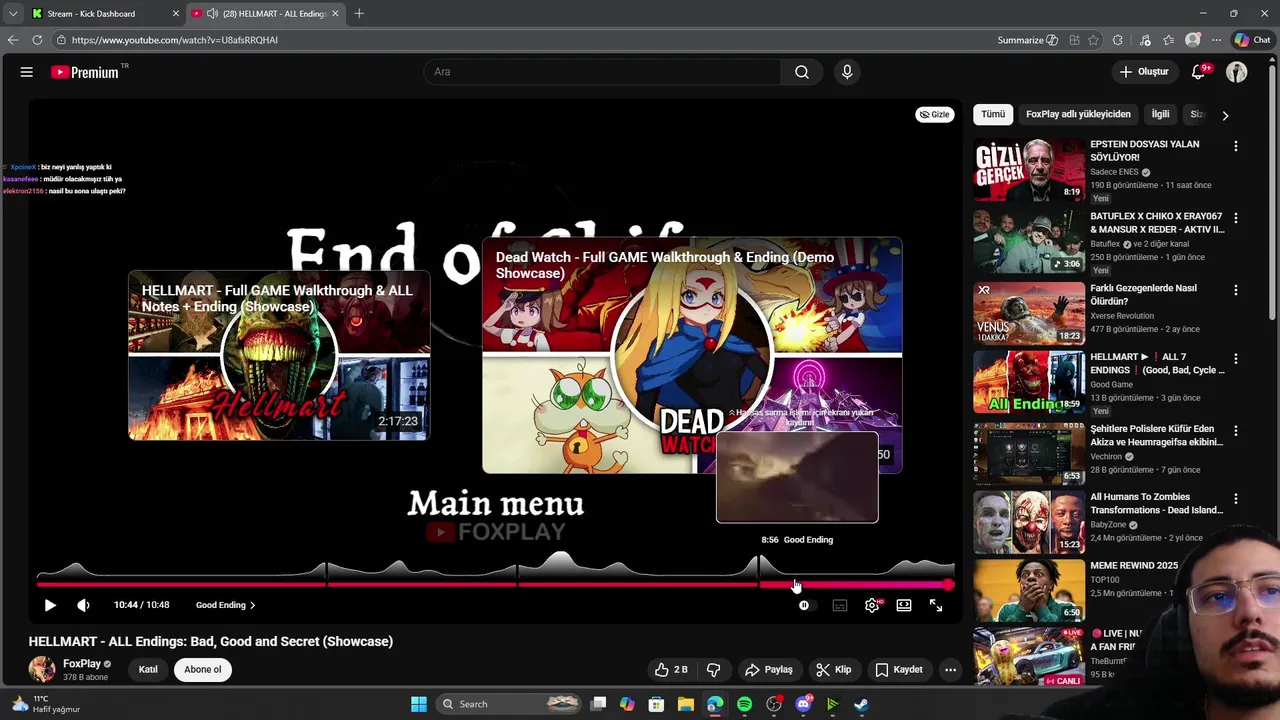This screenshot has height=720, width=1280.
Task: Open EPSTEIN DOSYASI video thumbnail
Action: pos(1029,170)
